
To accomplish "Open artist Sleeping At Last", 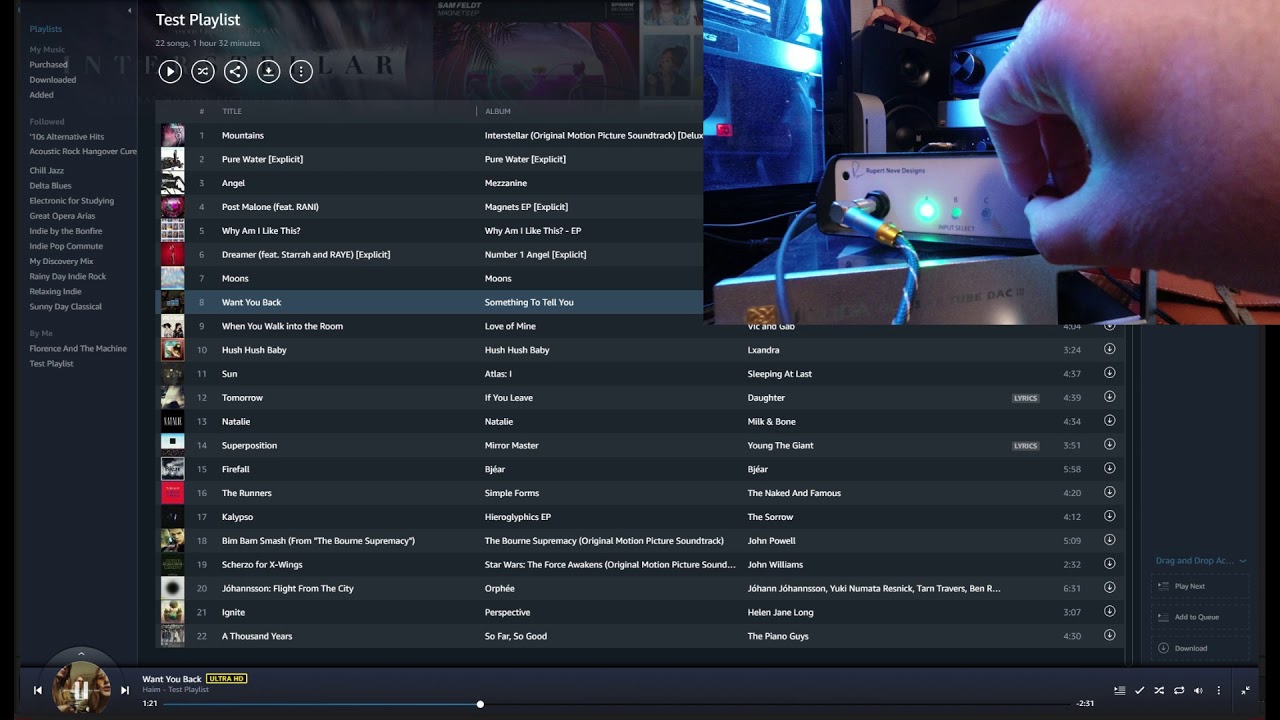I will click(x=780, y=374).
